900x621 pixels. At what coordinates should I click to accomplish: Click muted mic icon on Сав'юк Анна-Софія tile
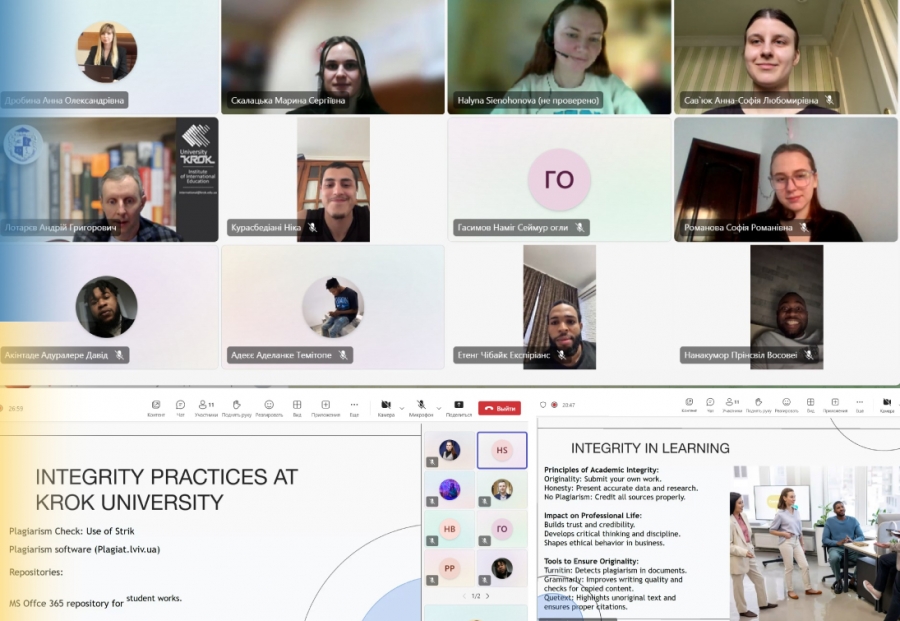click(x=829, y=100)
